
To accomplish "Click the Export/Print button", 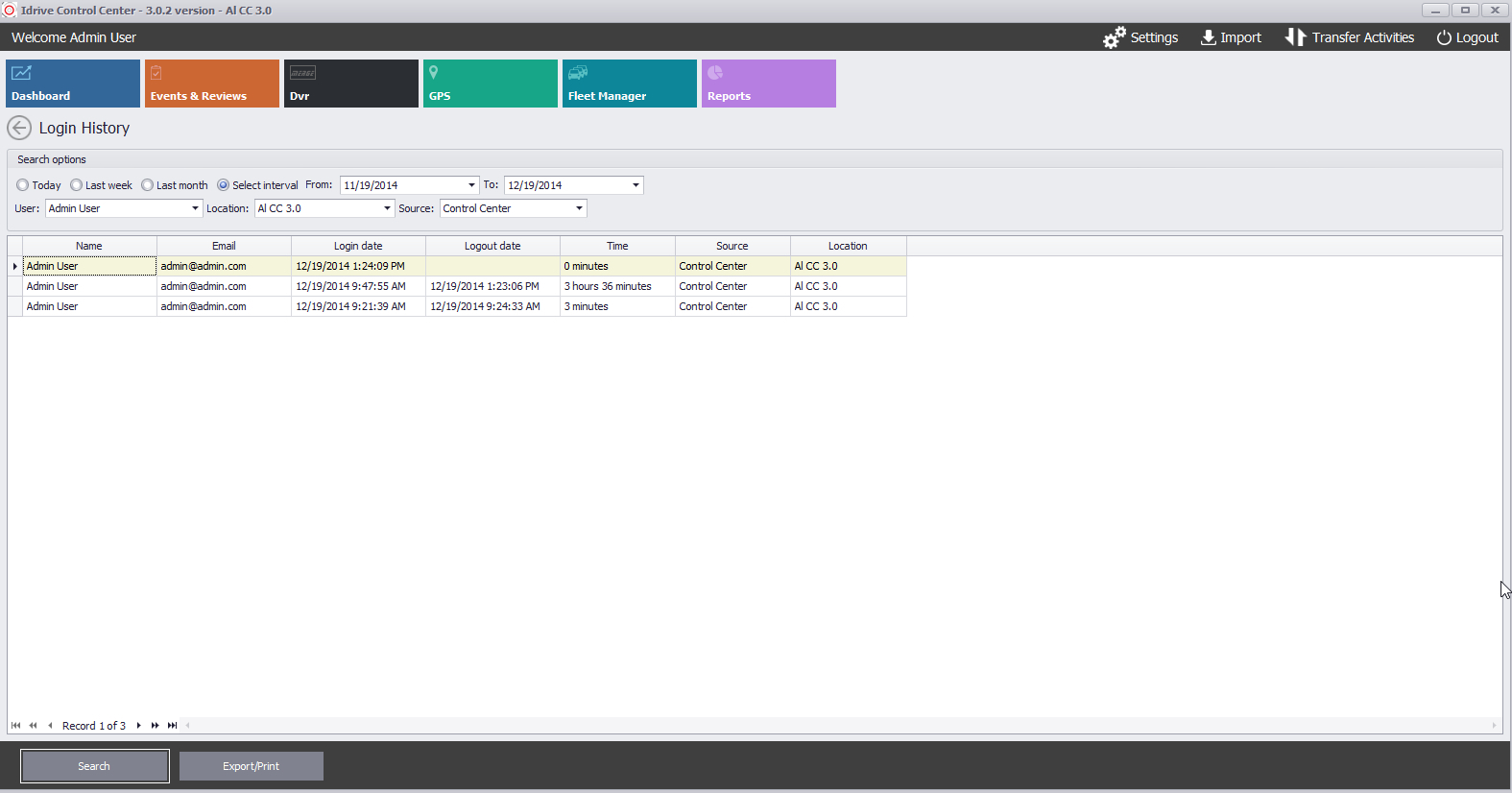I will [x=251, y=766].
